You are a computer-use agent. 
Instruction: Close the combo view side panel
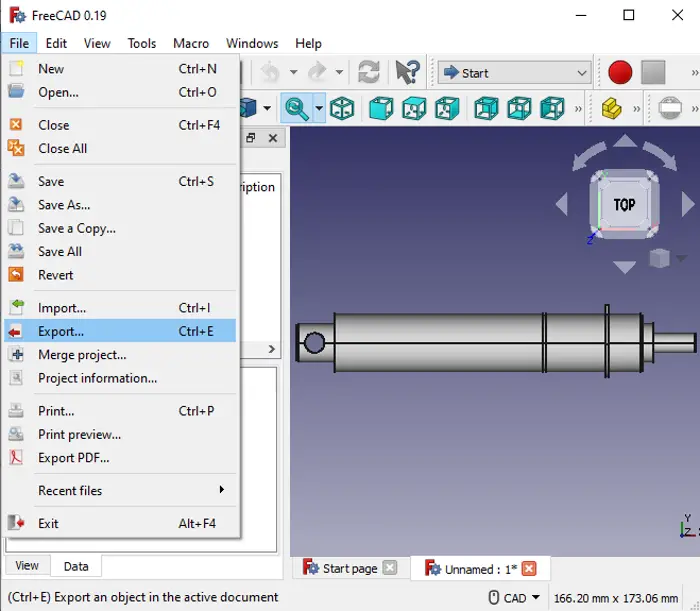point(273,138)
